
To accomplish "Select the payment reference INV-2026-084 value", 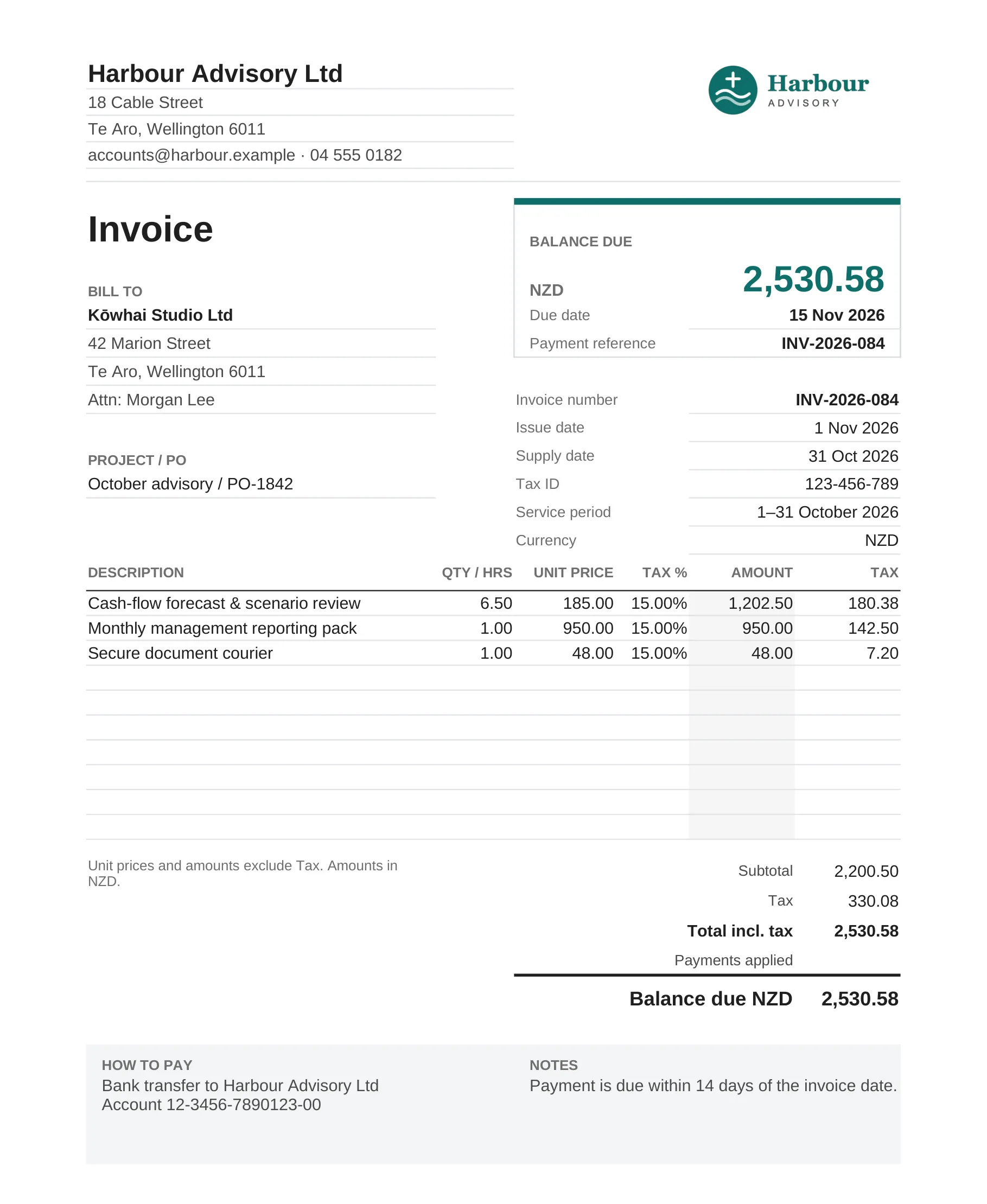I will pos(833,343).
